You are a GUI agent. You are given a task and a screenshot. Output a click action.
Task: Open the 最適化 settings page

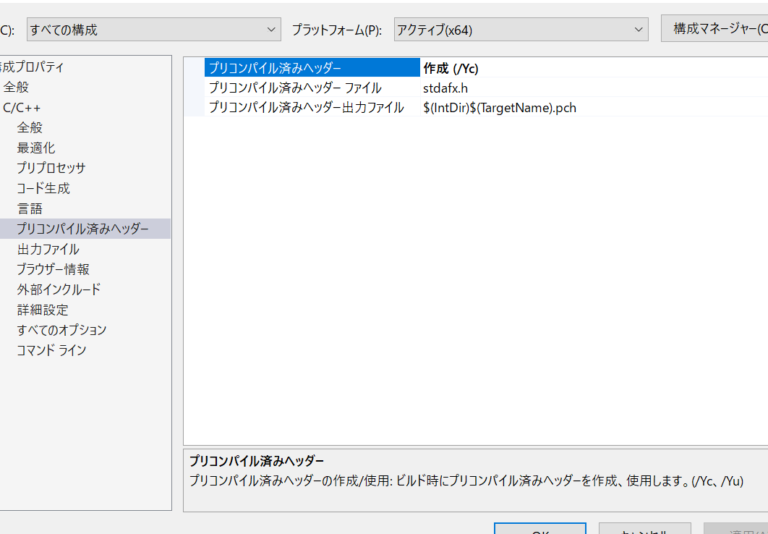[36, 148]
